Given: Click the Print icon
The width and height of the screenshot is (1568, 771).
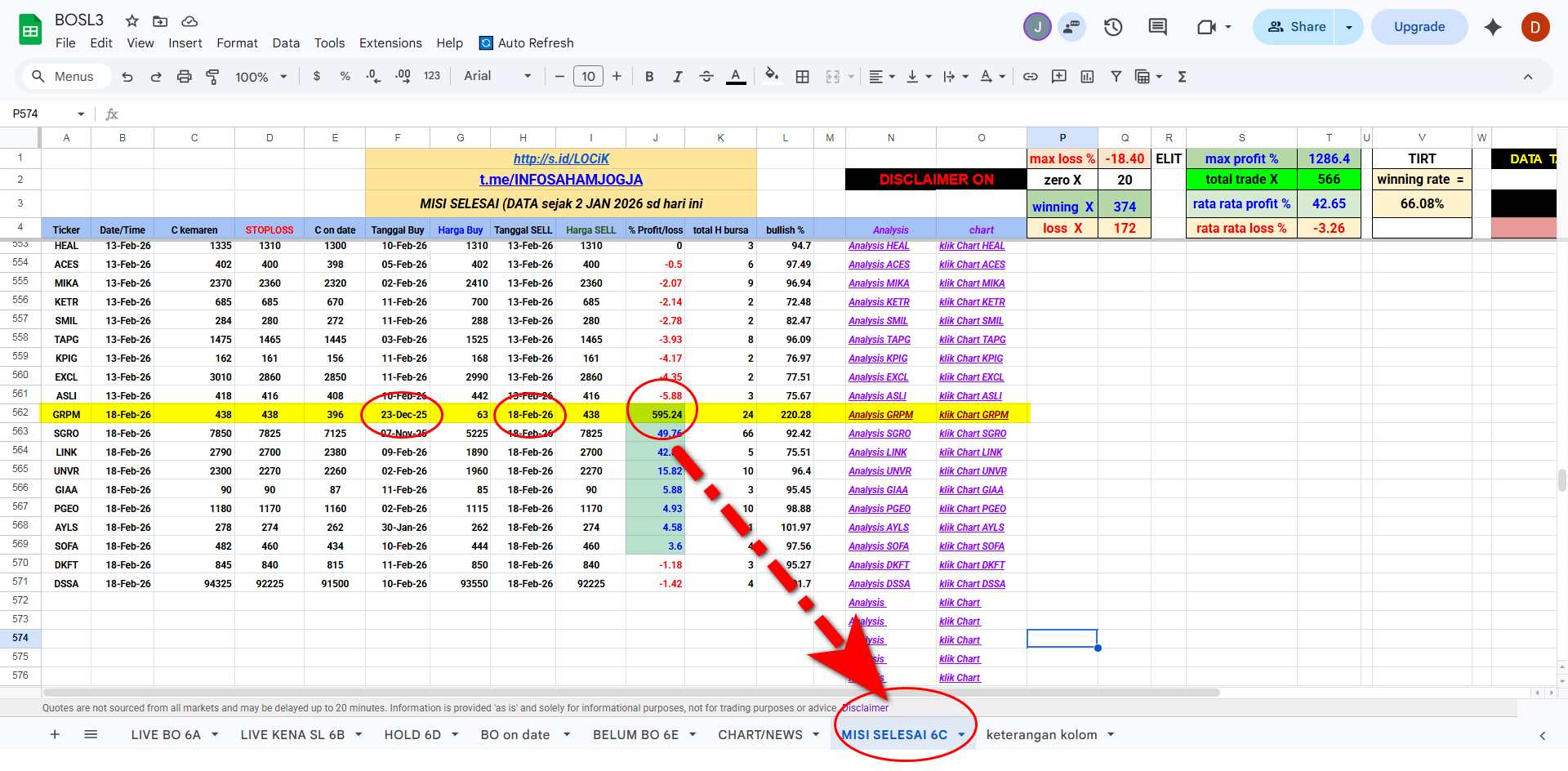Looking at the screenshot, I should click(184, 77).
